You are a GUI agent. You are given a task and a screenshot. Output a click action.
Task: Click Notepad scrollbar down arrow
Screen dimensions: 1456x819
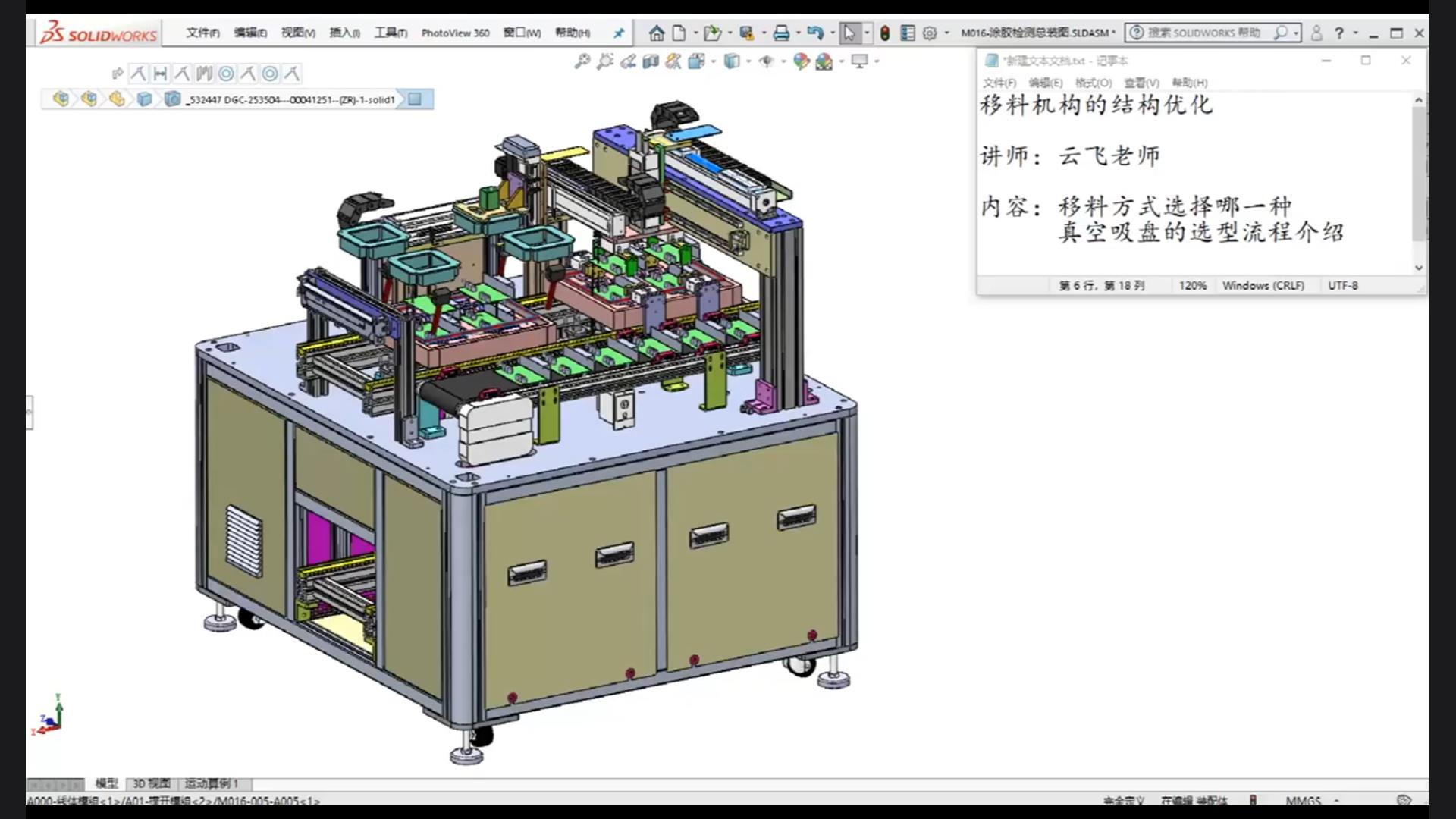[1419, 268]
